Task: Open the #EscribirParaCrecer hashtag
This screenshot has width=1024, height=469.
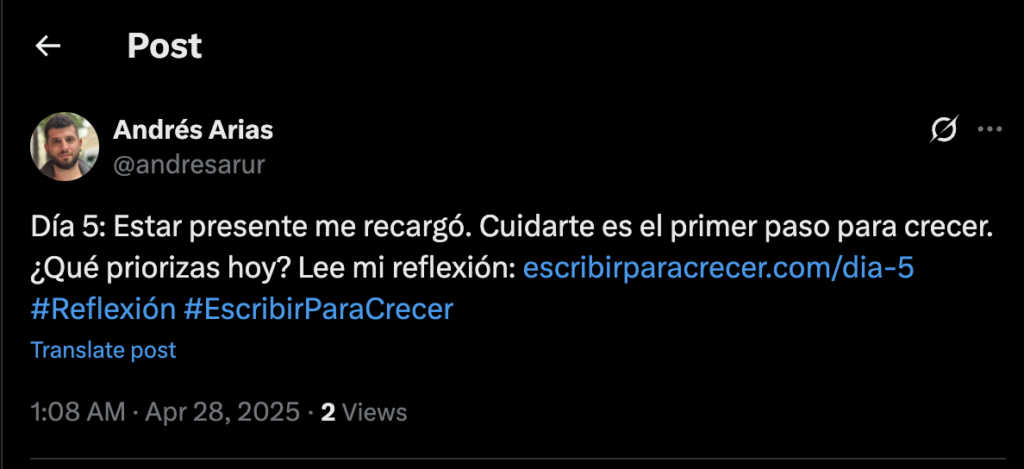Action: click(x=318, y=309)
